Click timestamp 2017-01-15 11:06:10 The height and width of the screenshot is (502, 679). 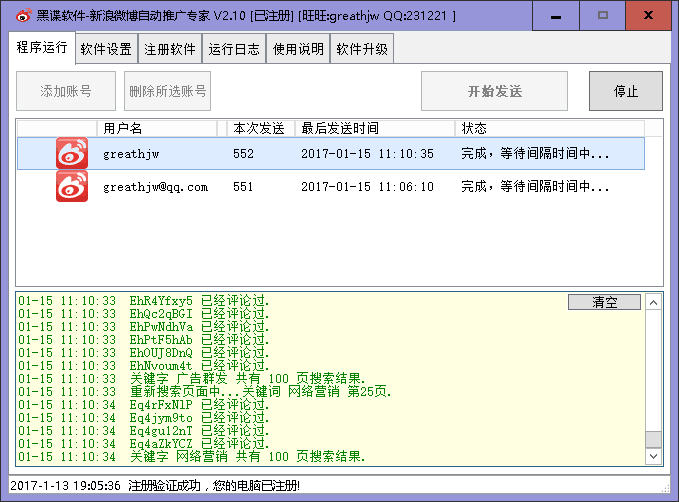tap(367, 187)
